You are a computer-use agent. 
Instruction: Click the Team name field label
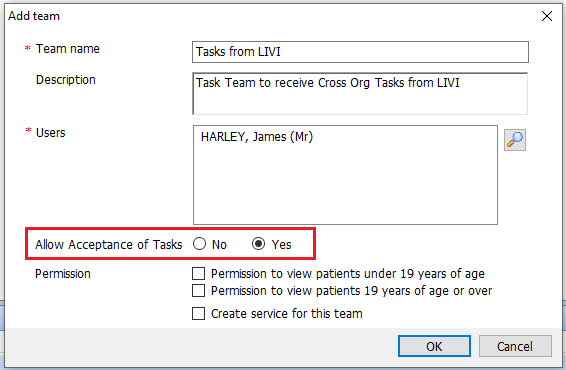point(68,49)
